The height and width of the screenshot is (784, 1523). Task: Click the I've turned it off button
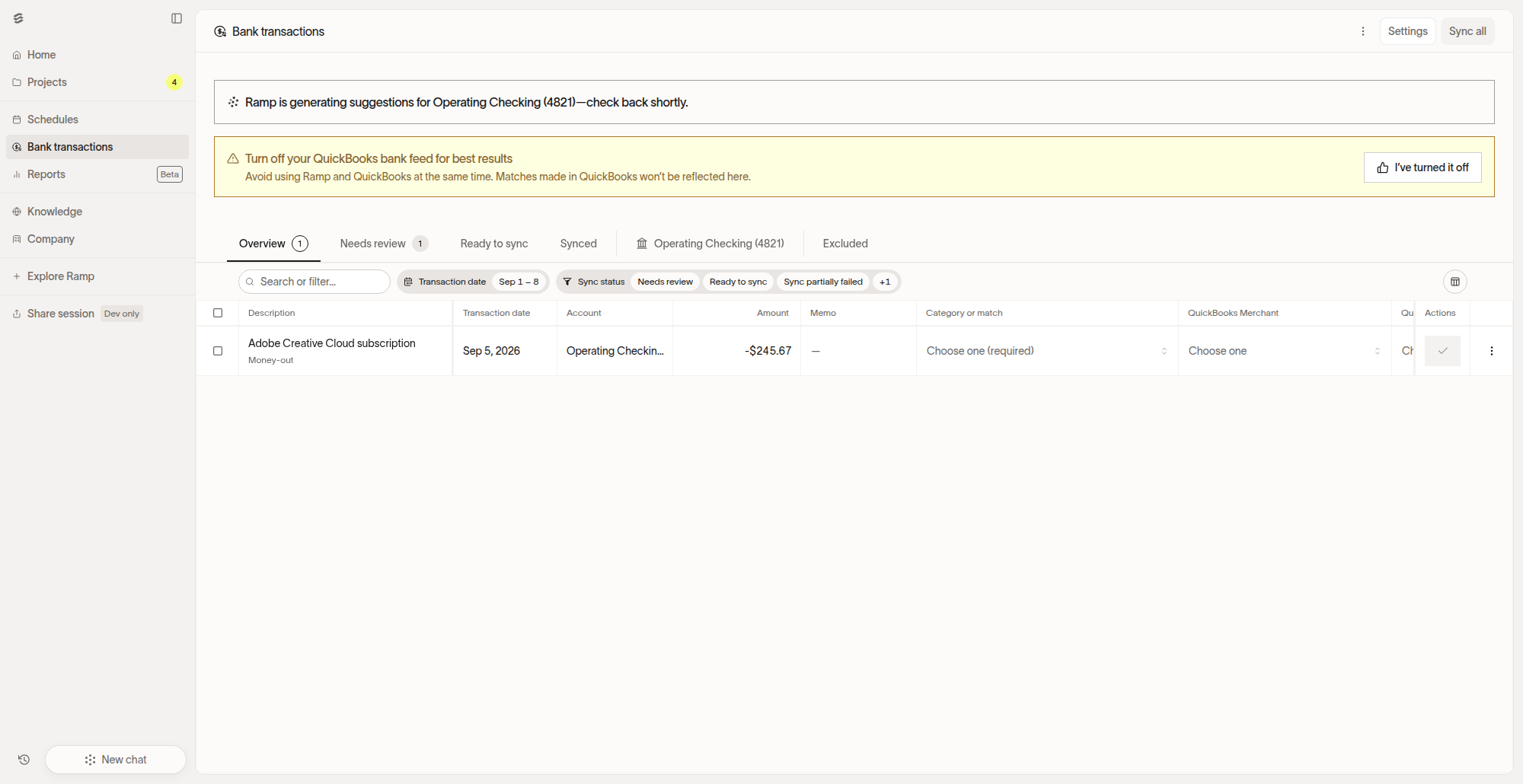click(1422, 167)
